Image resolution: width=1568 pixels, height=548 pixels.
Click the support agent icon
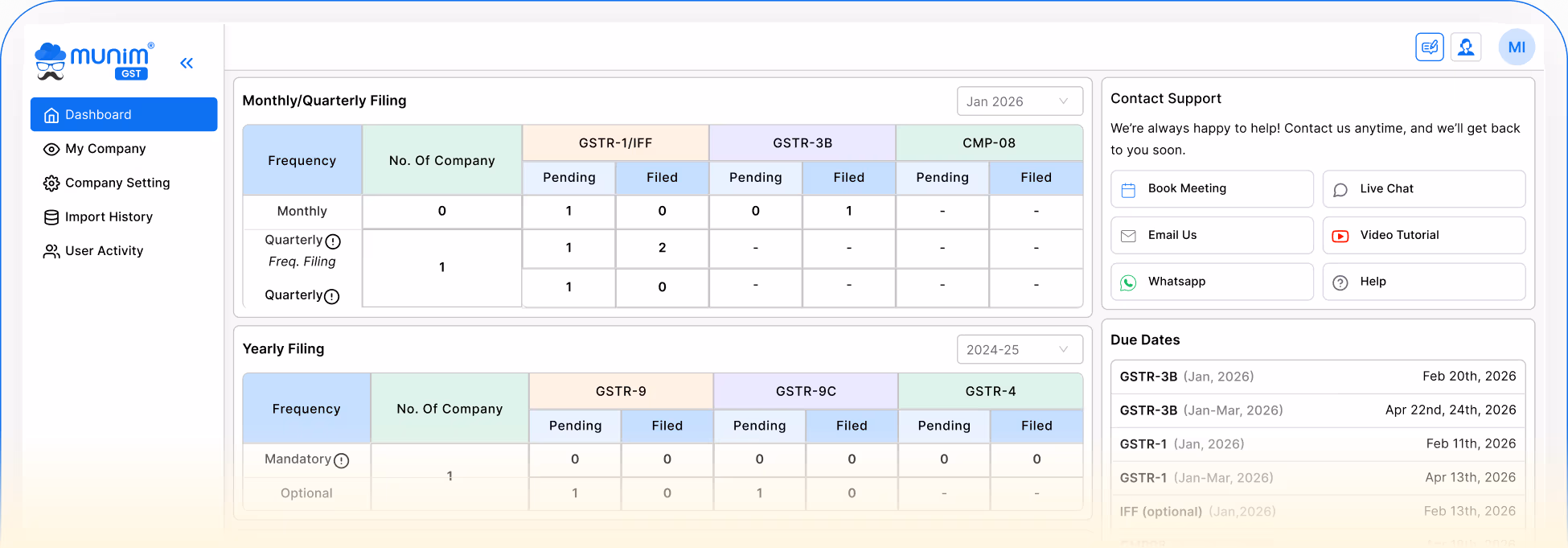[1465, 47]
